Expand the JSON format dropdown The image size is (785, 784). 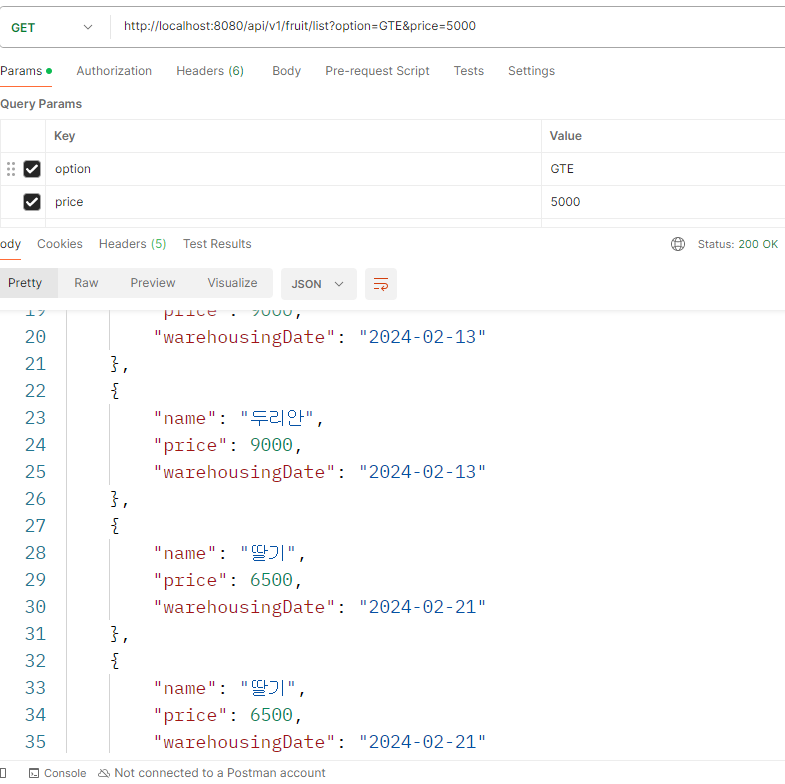(x=317, y=284)
